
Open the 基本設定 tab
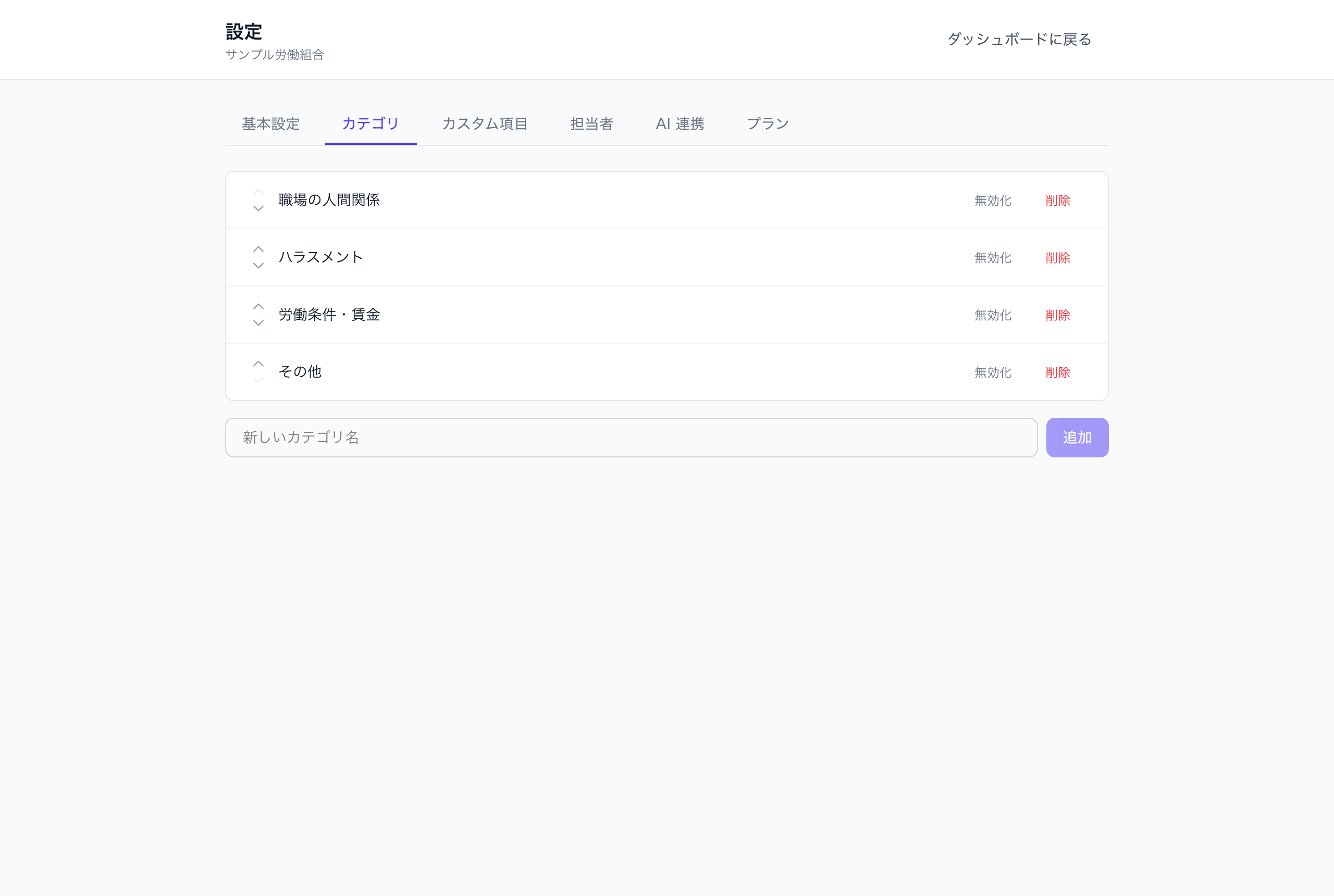(271, 124)
